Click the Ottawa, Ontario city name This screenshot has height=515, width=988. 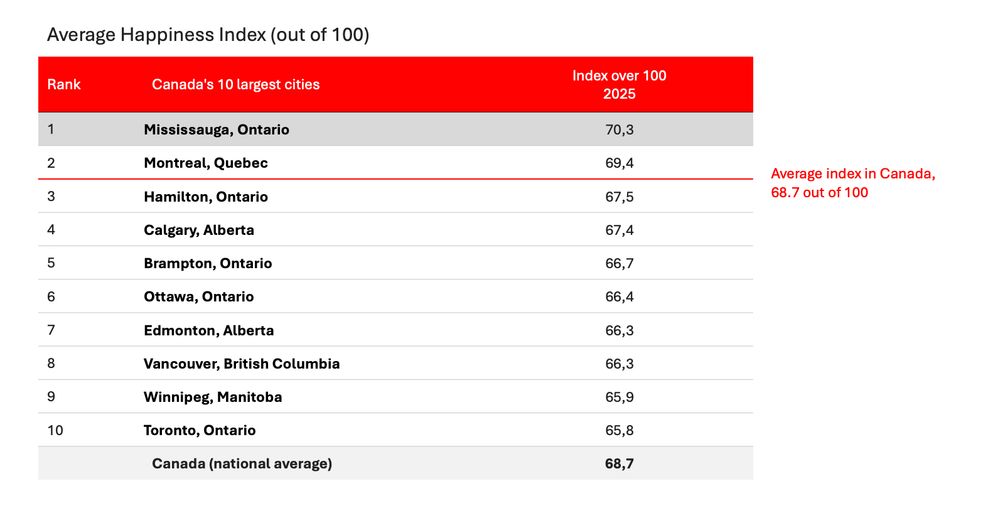coord(199,297)
